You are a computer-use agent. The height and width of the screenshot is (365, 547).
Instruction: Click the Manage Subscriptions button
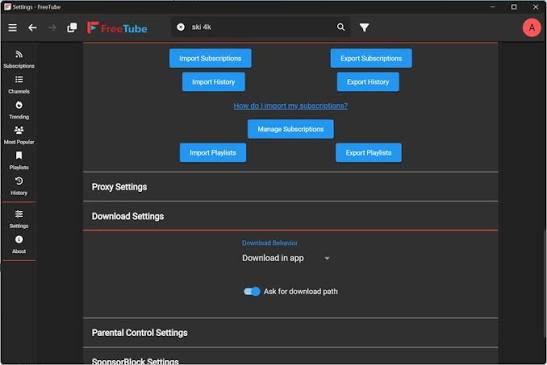[291, 129]
